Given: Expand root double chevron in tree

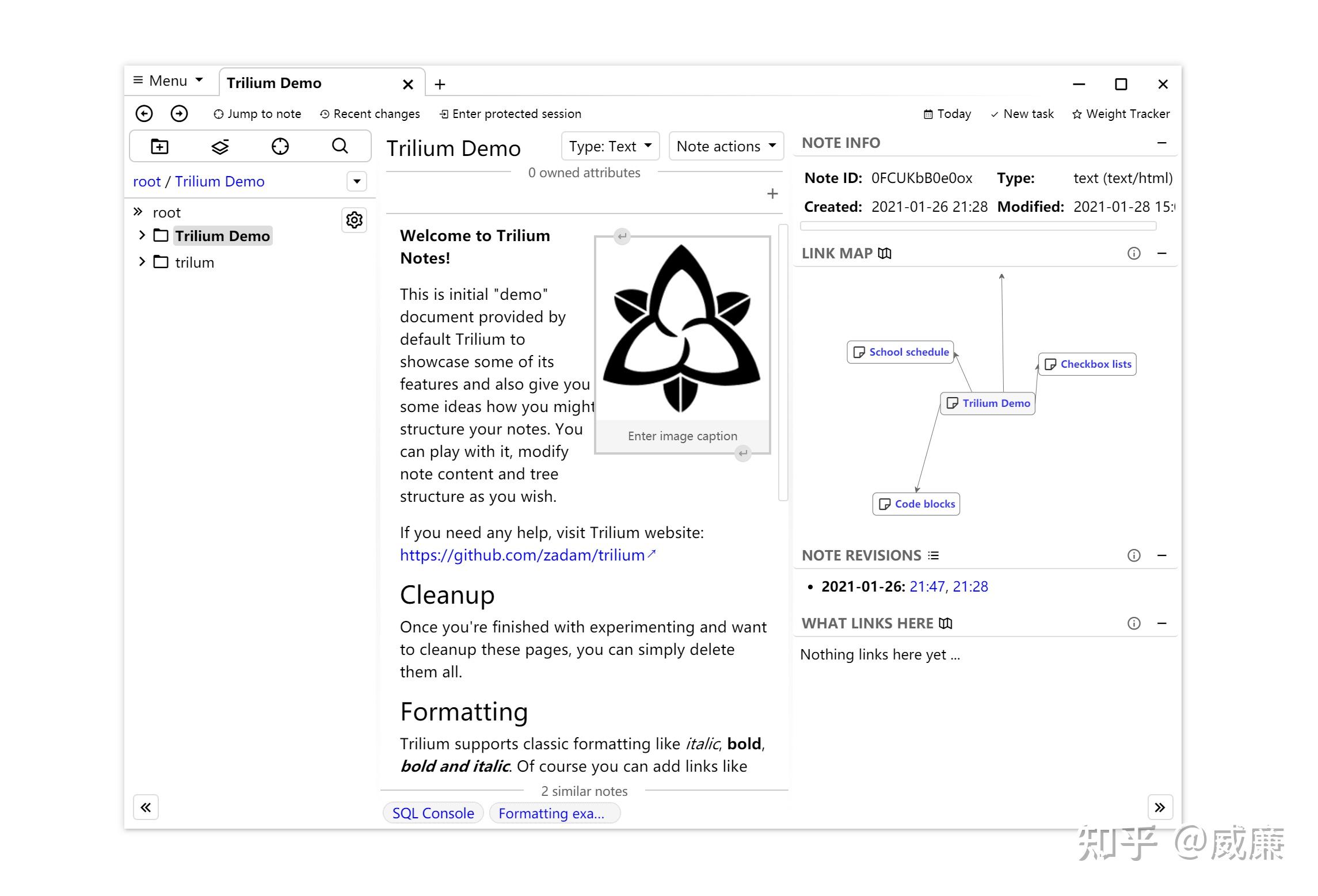Looking at the screenshot, I should click(x=138, y=212).
